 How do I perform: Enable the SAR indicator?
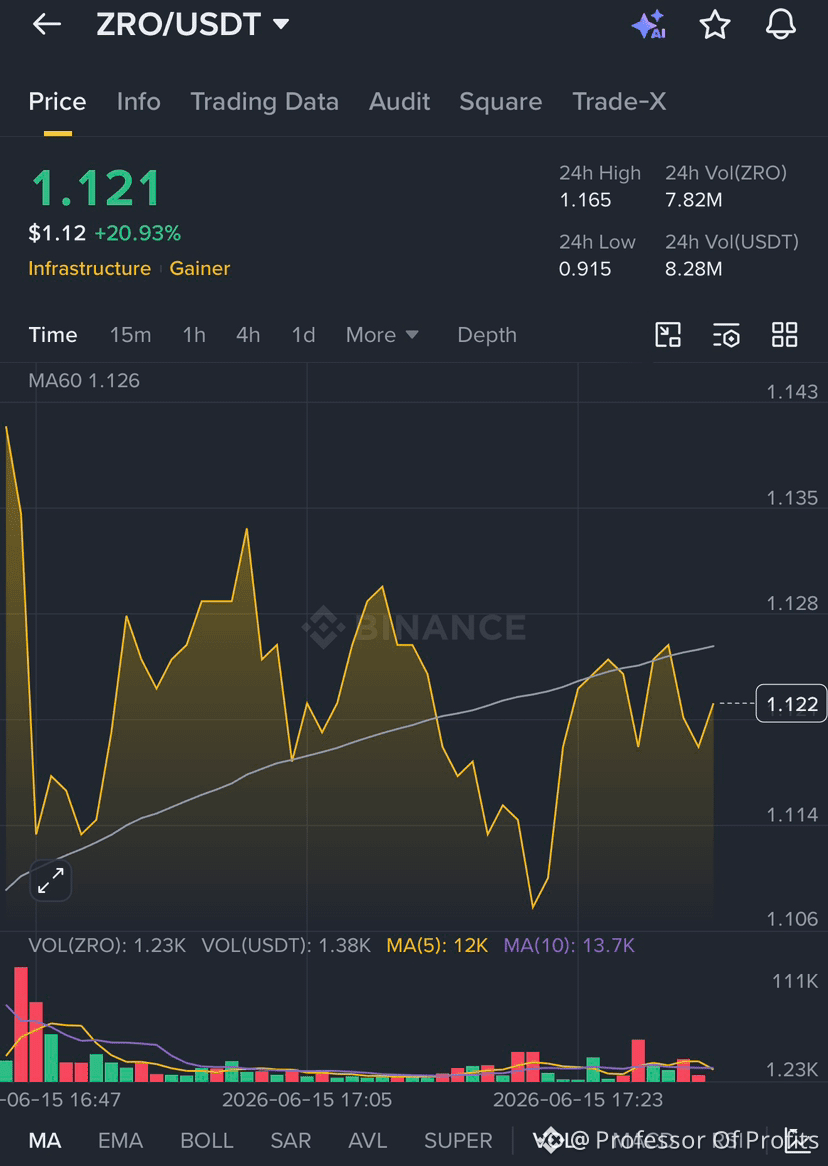pyautogui.click(x=290, y=1141)
